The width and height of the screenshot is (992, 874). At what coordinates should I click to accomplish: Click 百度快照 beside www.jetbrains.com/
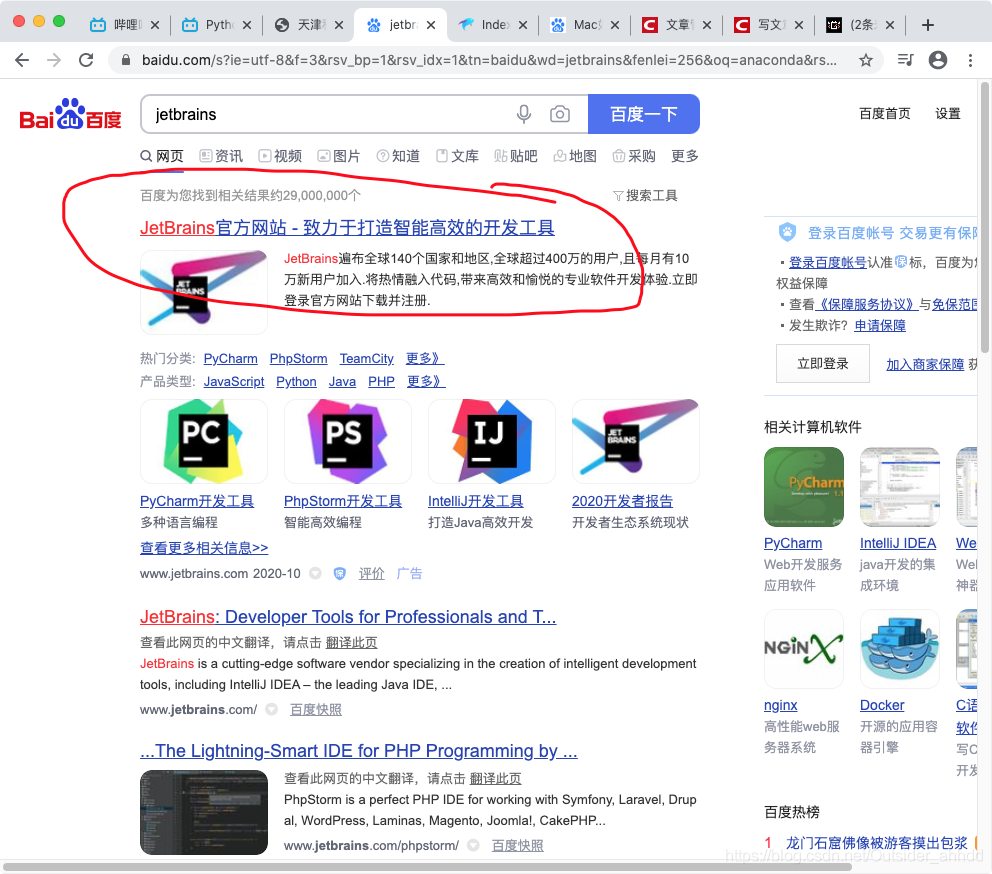coord(316,709)
